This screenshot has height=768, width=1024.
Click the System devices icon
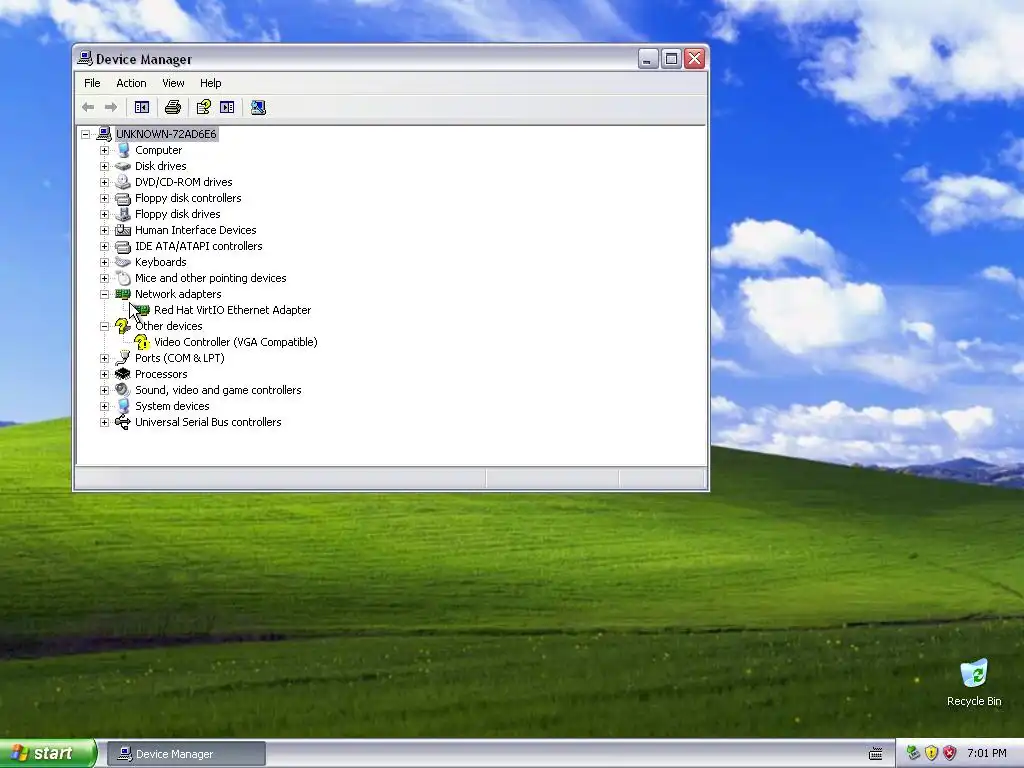click(x=123, y=406)
